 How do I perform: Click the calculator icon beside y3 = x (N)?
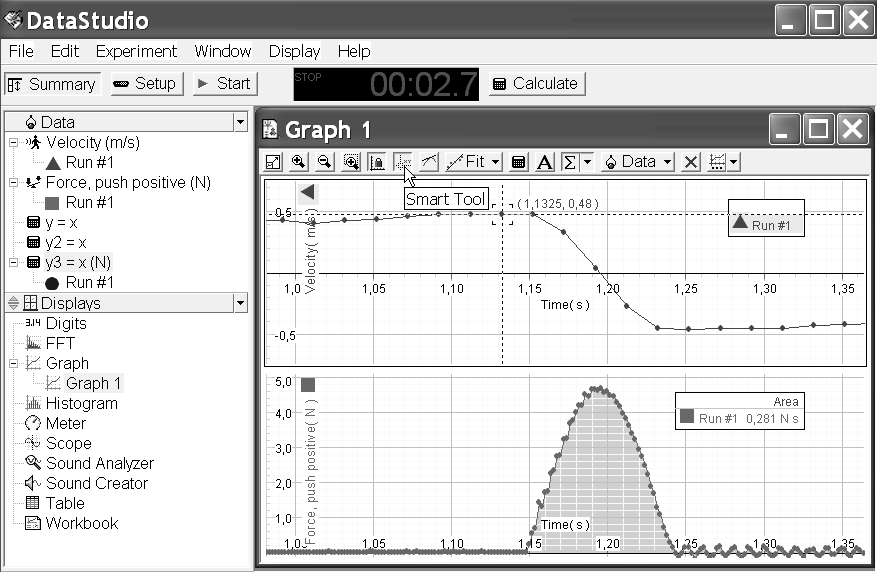(34, 262)
